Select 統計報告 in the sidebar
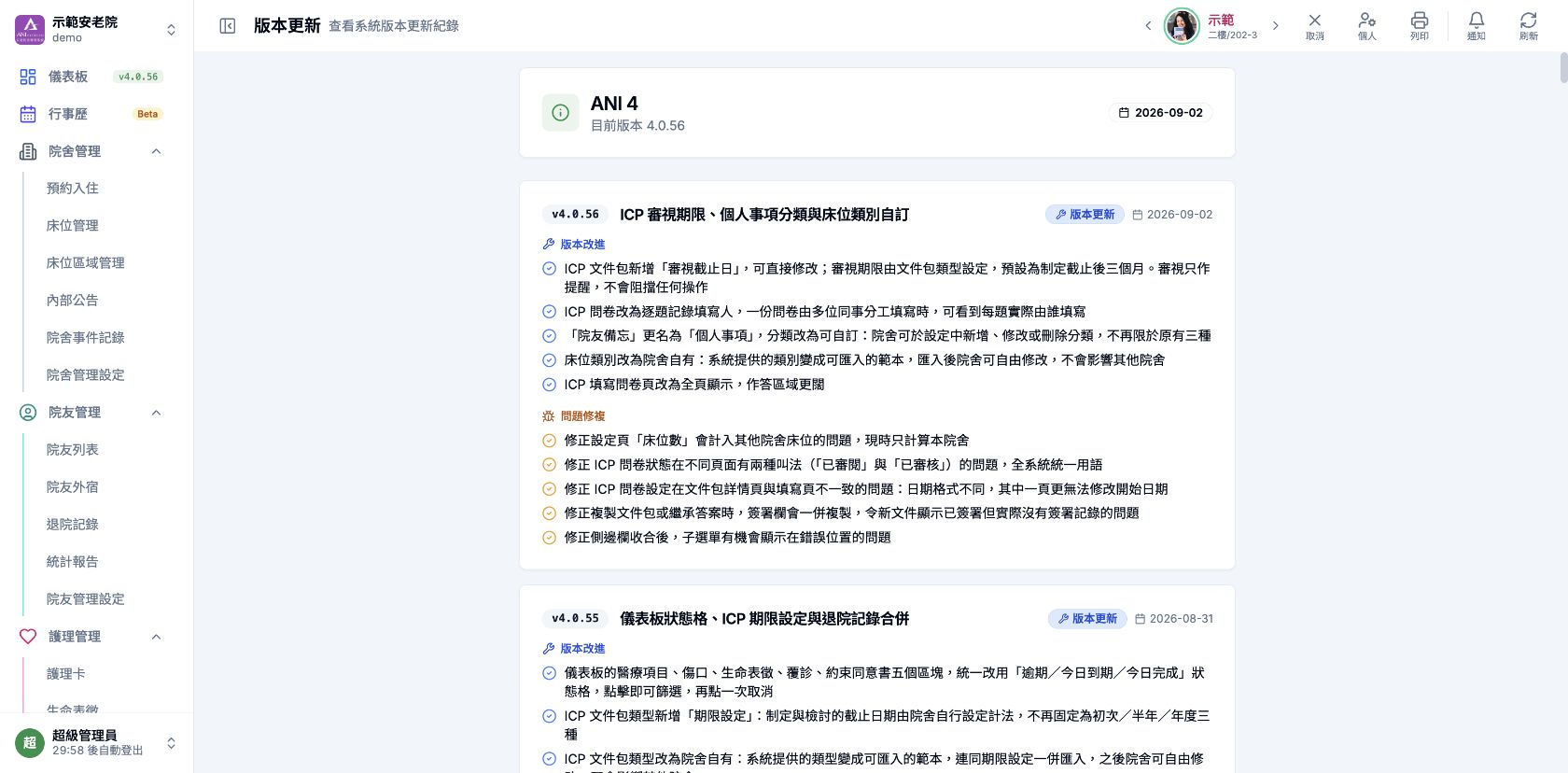The image size is (1568, 773). click(73, 562)
